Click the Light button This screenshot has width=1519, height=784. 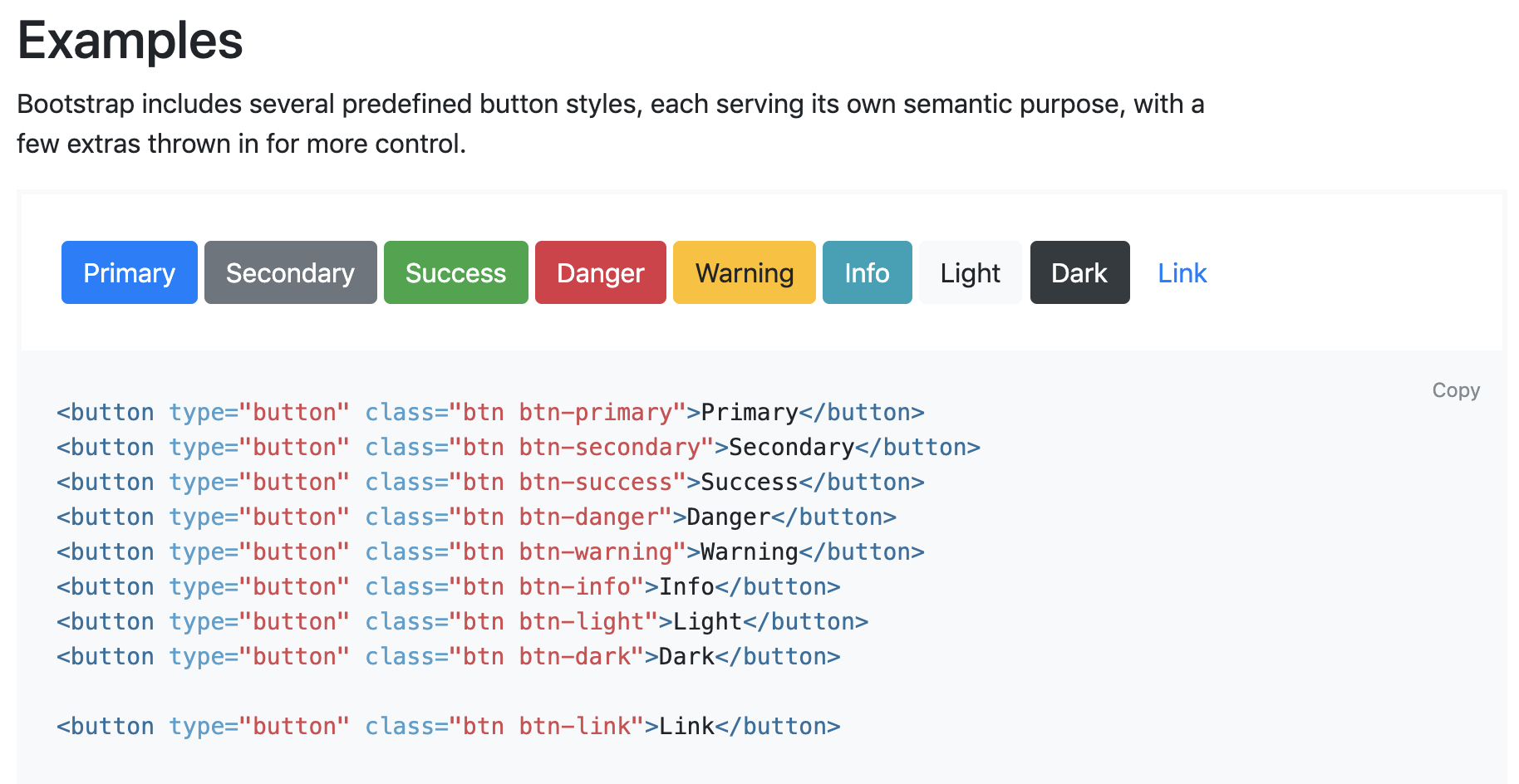click(x=970, y=272)
